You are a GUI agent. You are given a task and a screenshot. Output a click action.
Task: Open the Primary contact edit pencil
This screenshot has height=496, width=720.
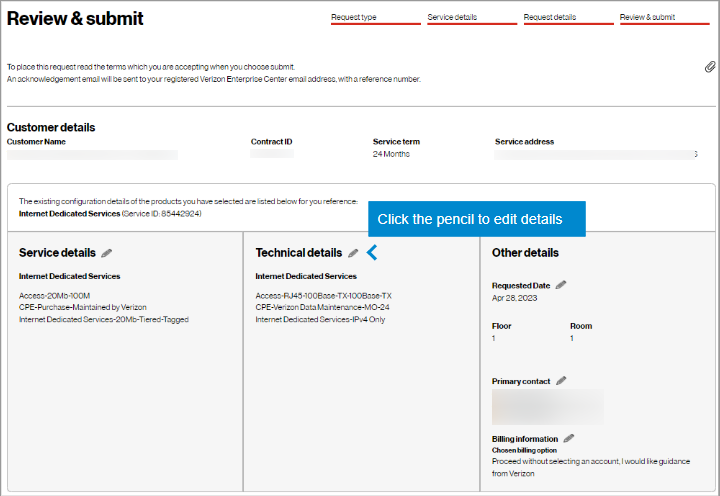[561, 381]
